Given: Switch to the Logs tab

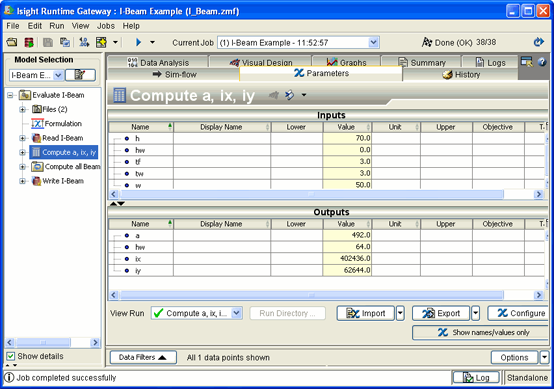Looking at the screenshot, I should click(490, 62).
